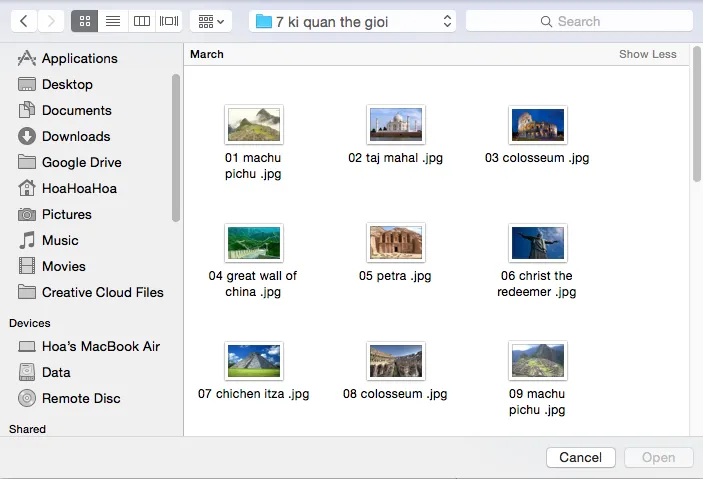Image resolution: width=703 pixels, height=479 pixels.
Task: Switch to icon view mode
Action: 85,21
